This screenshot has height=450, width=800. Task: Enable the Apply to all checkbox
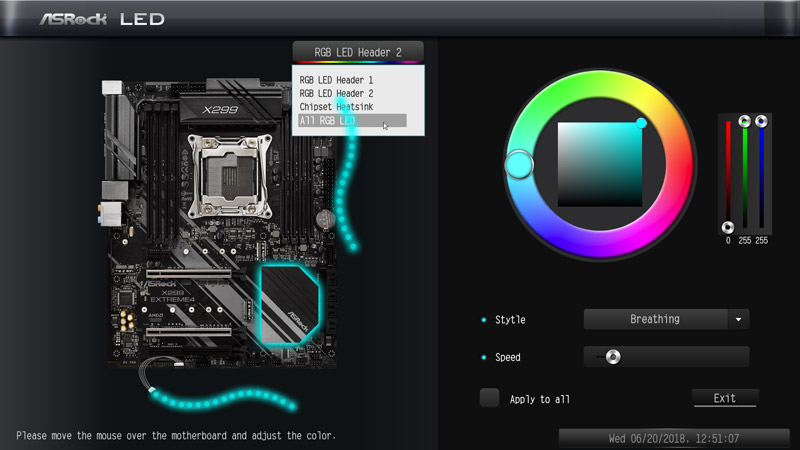(489, 398)
